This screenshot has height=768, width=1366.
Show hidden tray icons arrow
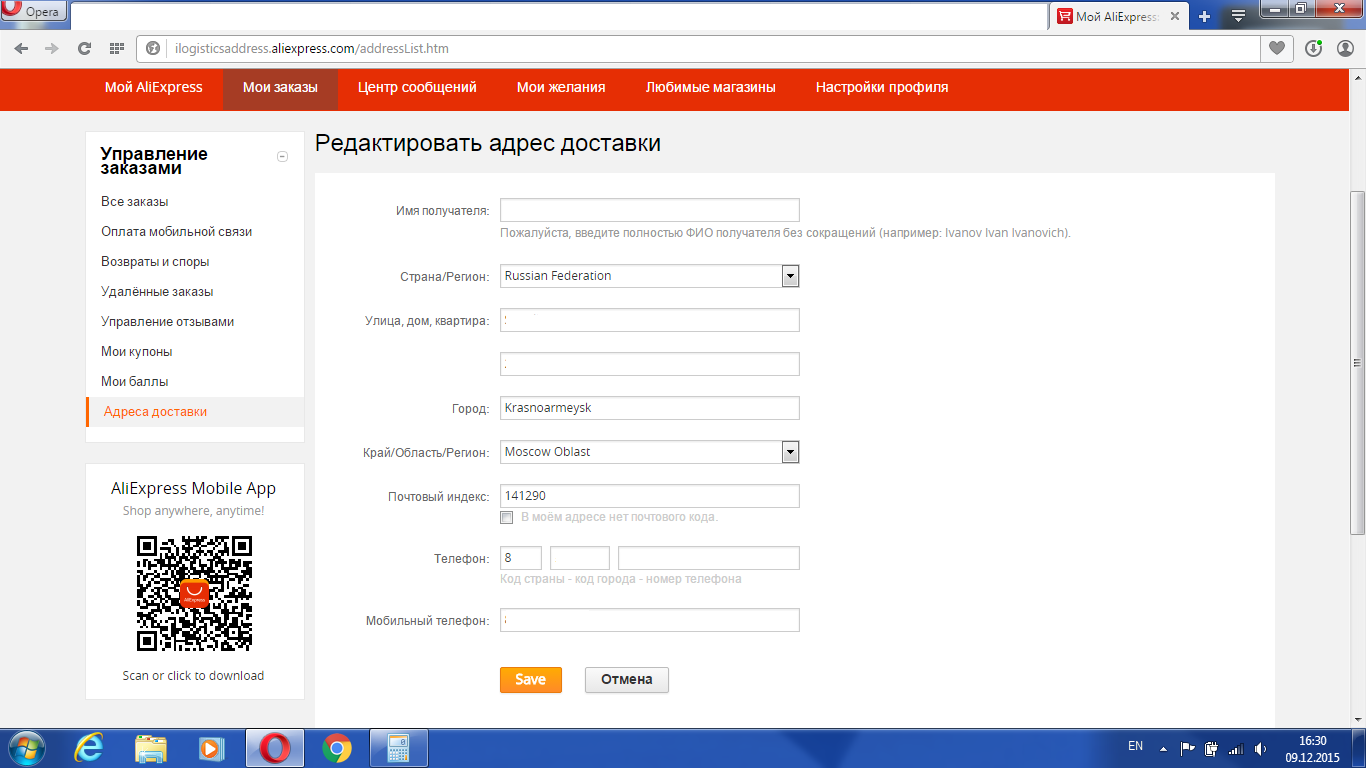[x=1163, y=748]
